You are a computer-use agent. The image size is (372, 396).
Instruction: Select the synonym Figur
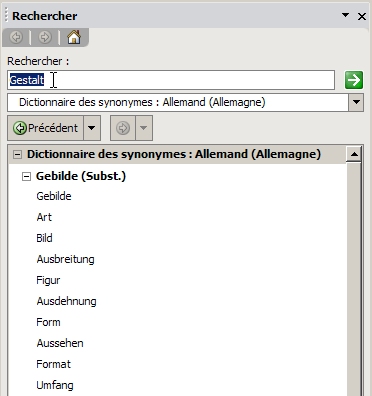click(x=48, y=280)
